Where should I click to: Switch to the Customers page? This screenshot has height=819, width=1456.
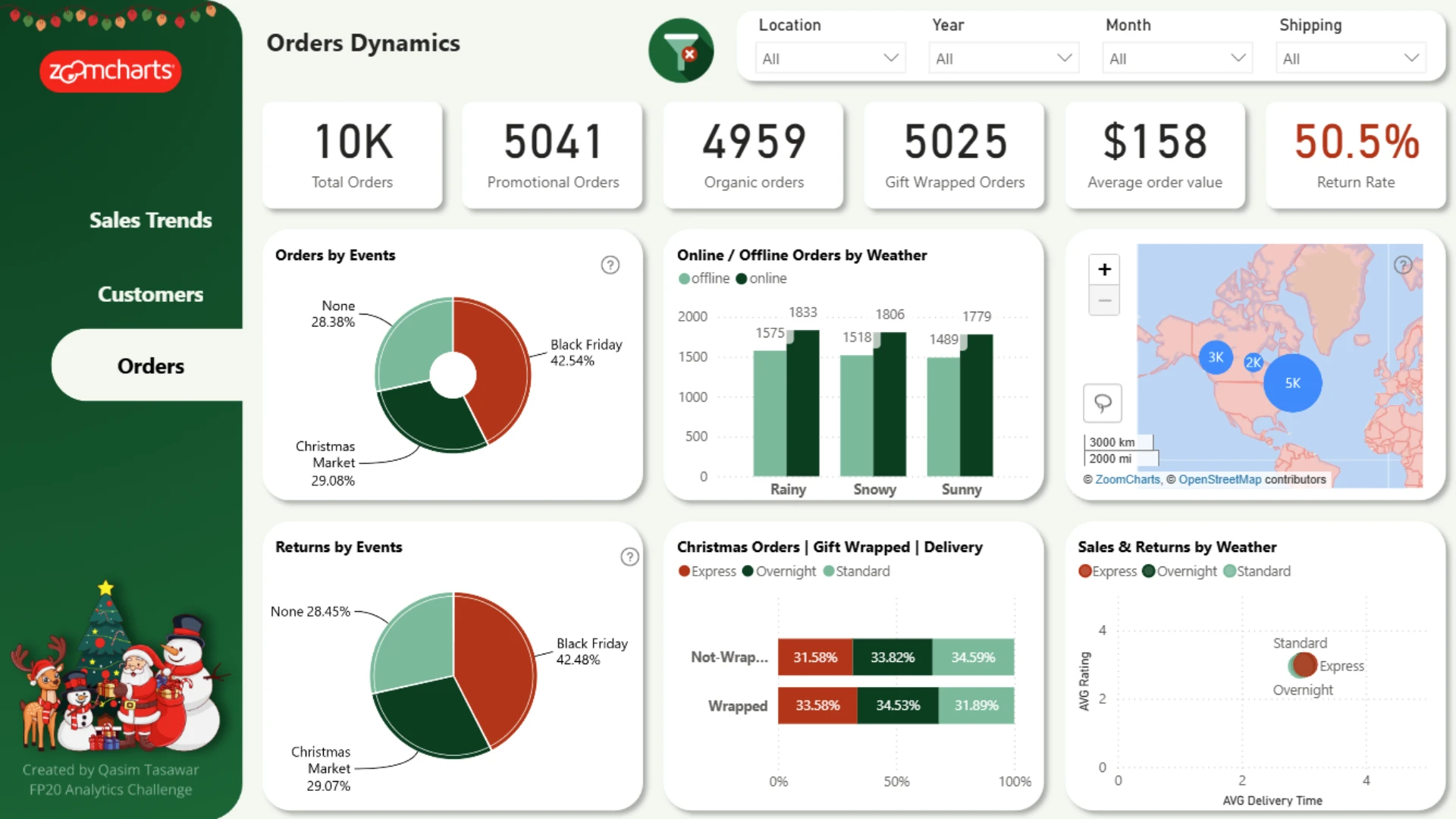point(150,294)
